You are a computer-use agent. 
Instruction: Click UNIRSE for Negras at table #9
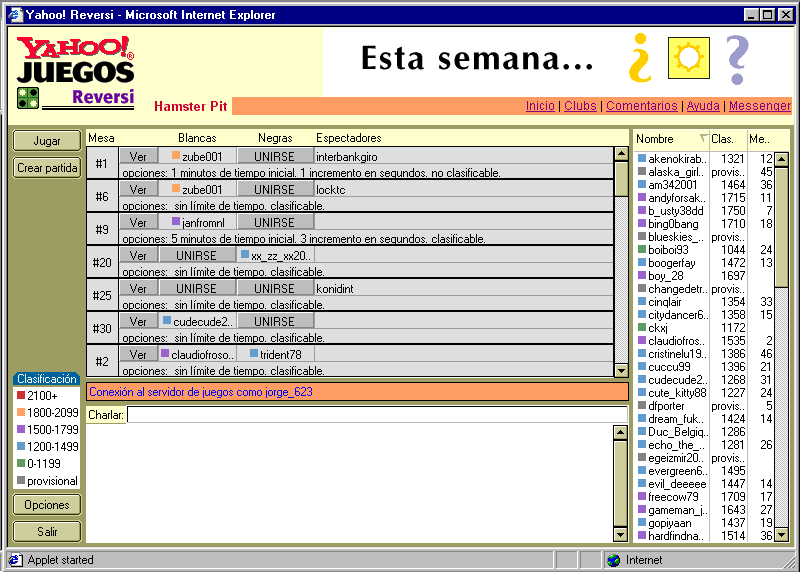(274, 222)
